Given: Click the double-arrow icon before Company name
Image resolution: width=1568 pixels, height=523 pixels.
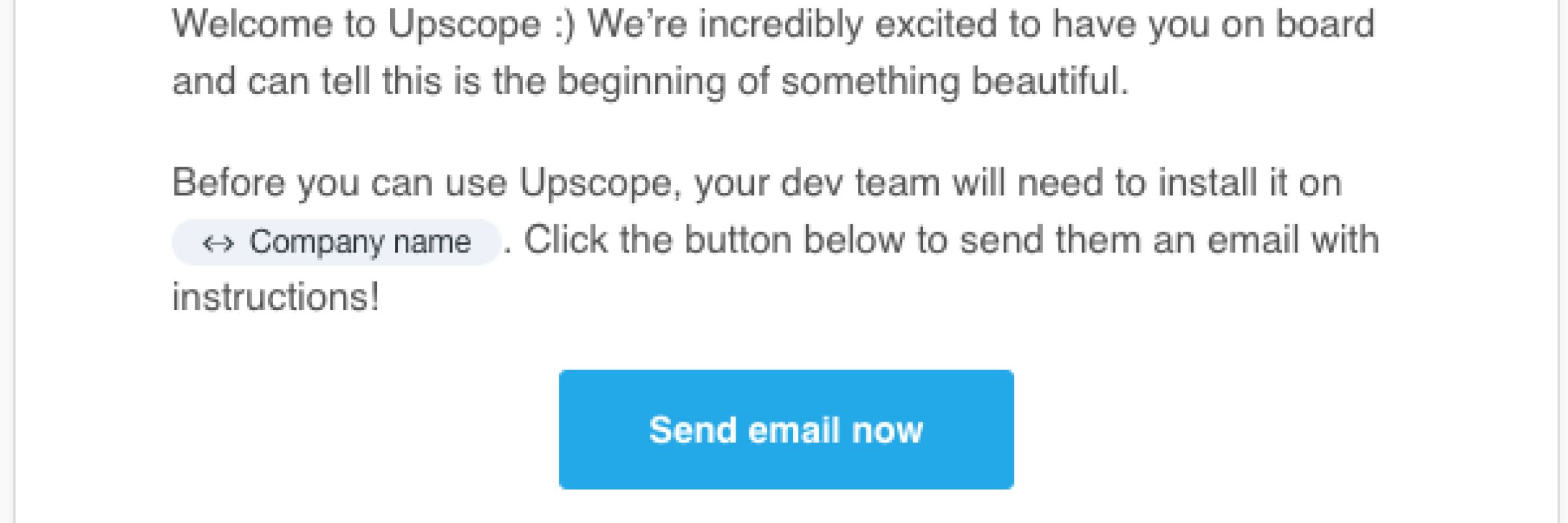Looking at the screenshot, I should coord(218,244).
